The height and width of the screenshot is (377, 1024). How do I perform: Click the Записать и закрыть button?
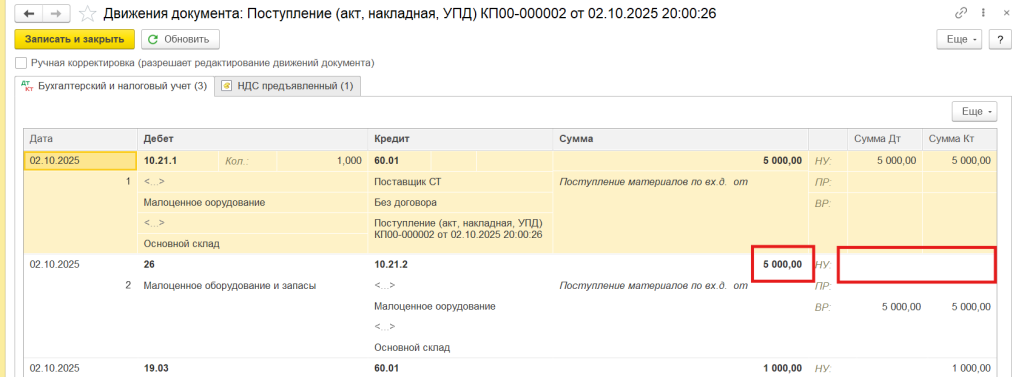(74, 39)
